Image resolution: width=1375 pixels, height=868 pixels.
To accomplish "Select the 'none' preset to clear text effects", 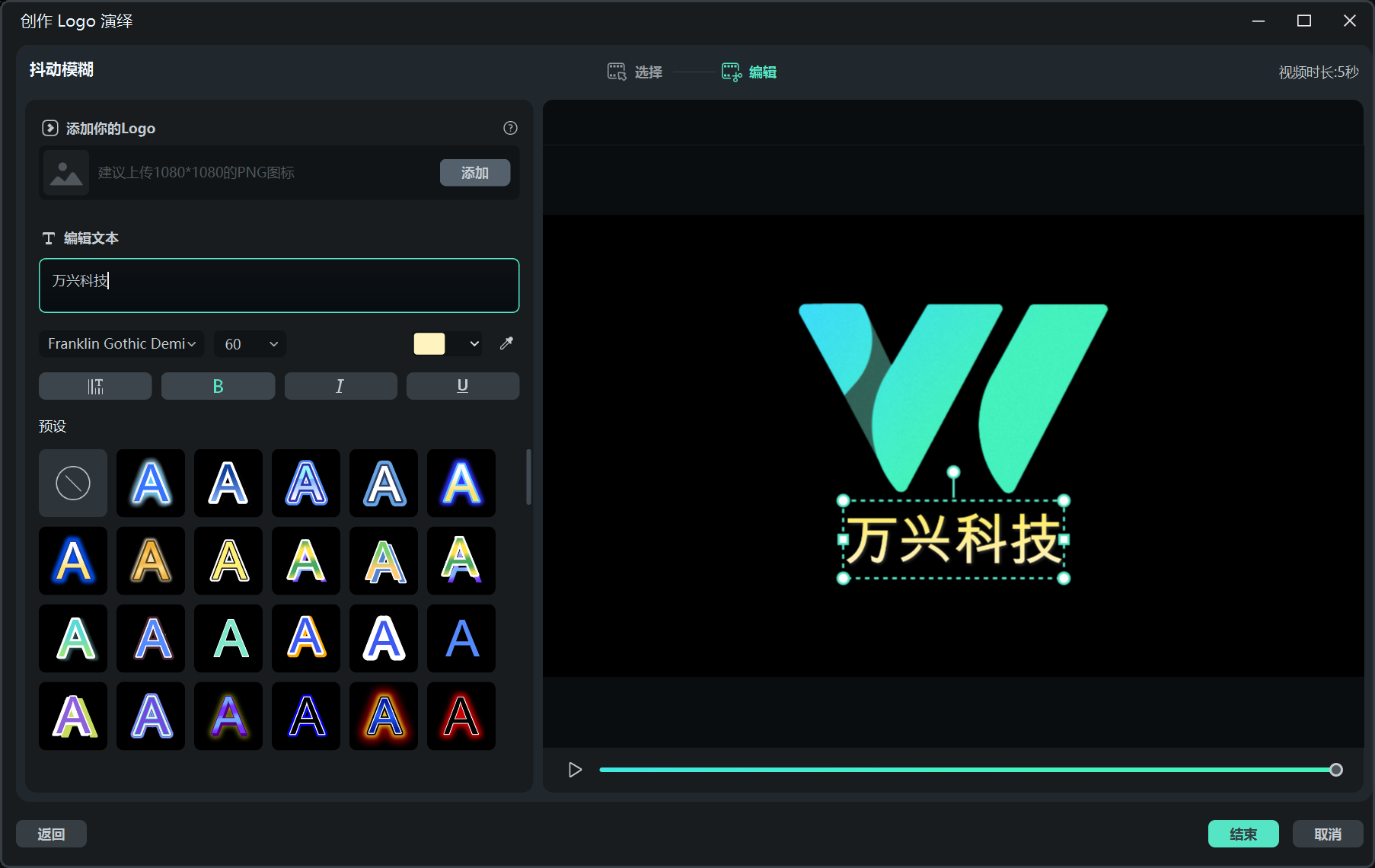I will 72,483.
